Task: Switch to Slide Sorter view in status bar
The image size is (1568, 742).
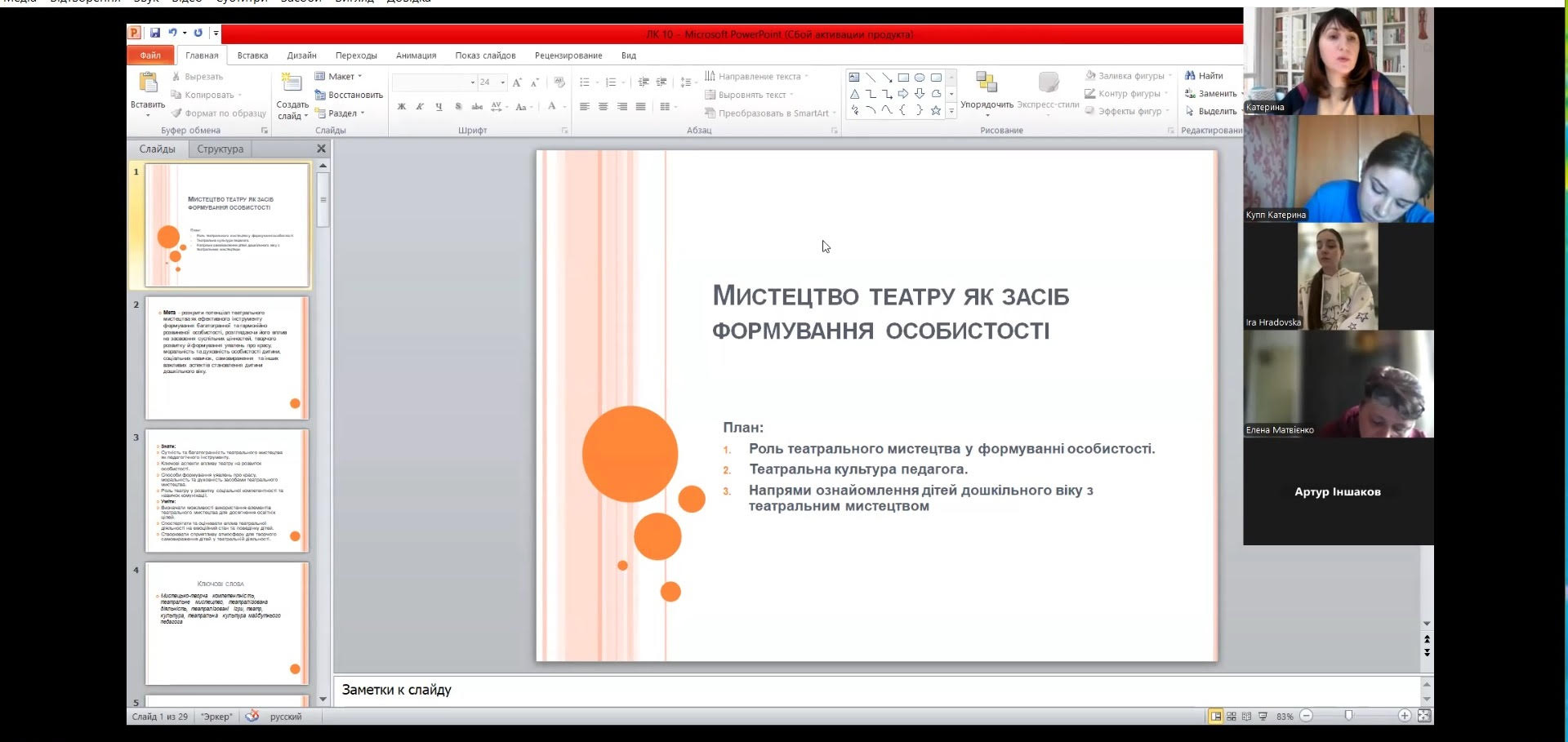Action: (1232, 716)
